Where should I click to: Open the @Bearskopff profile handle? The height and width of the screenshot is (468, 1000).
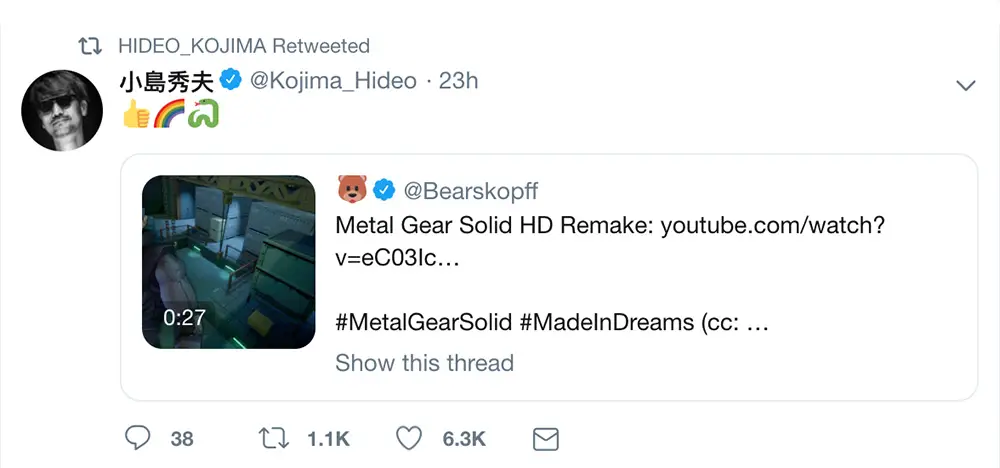tap(470, 189)
